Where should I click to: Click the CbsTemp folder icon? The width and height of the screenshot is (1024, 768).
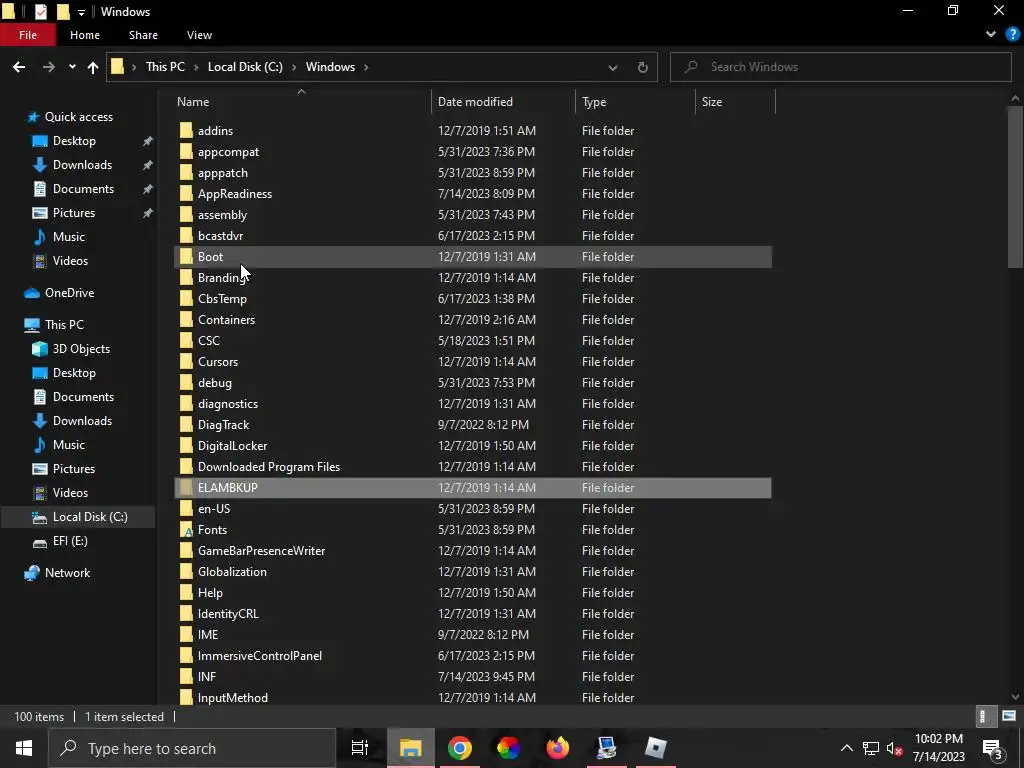click(x=186, y=298)
